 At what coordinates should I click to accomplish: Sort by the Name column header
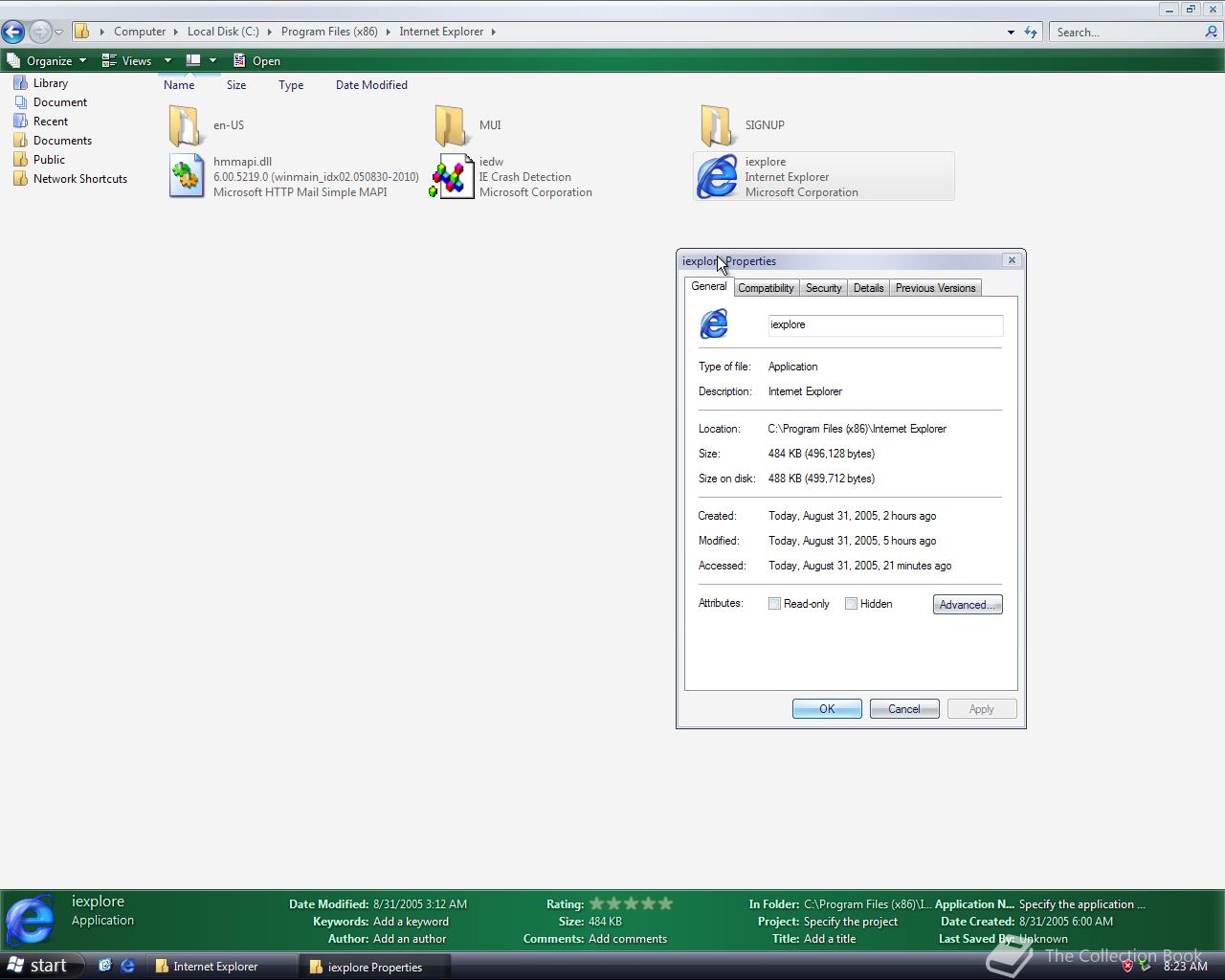[x=179, y=85]
